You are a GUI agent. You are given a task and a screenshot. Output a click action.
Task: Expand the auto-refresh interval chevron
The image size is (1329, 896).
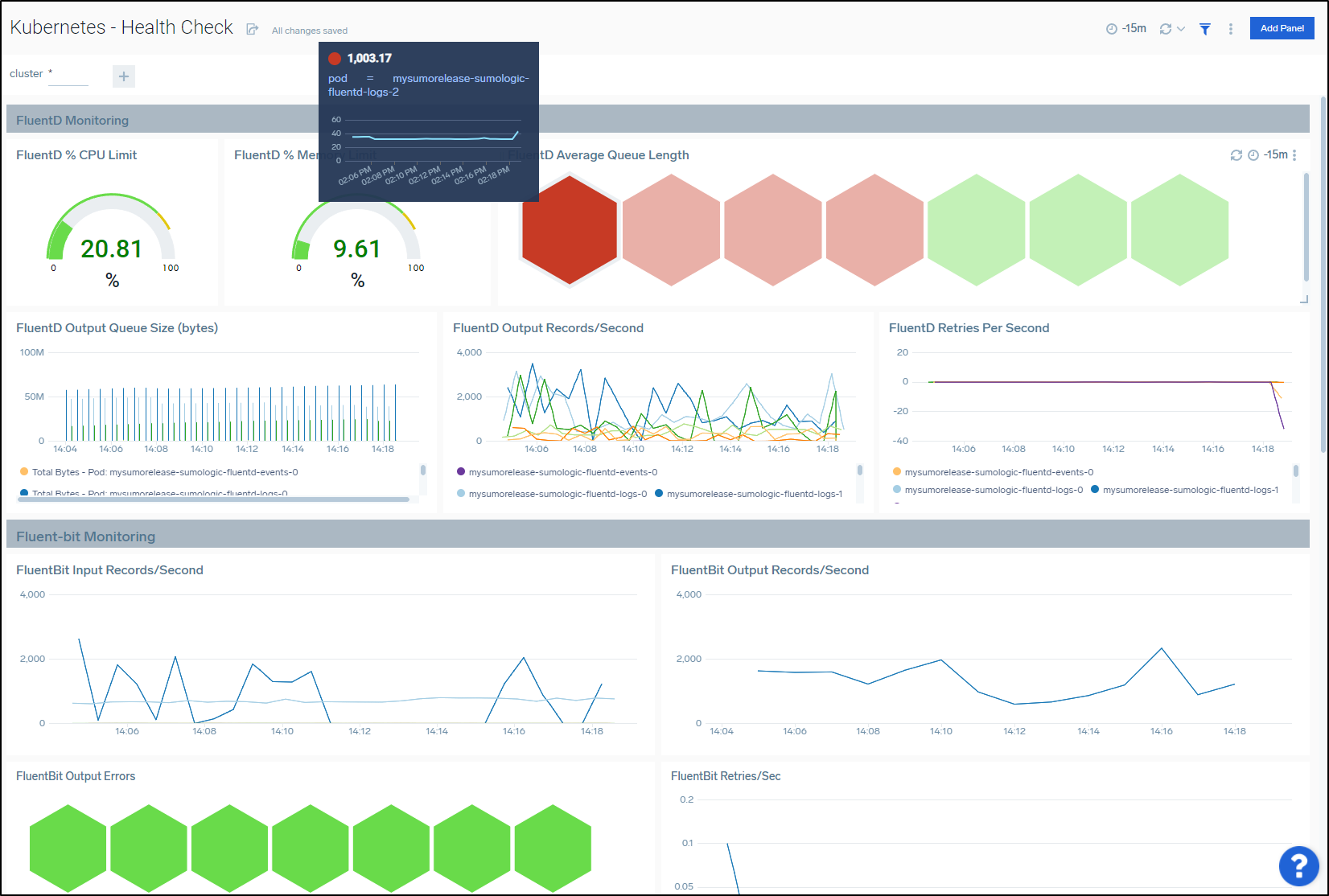(1181, 29)
